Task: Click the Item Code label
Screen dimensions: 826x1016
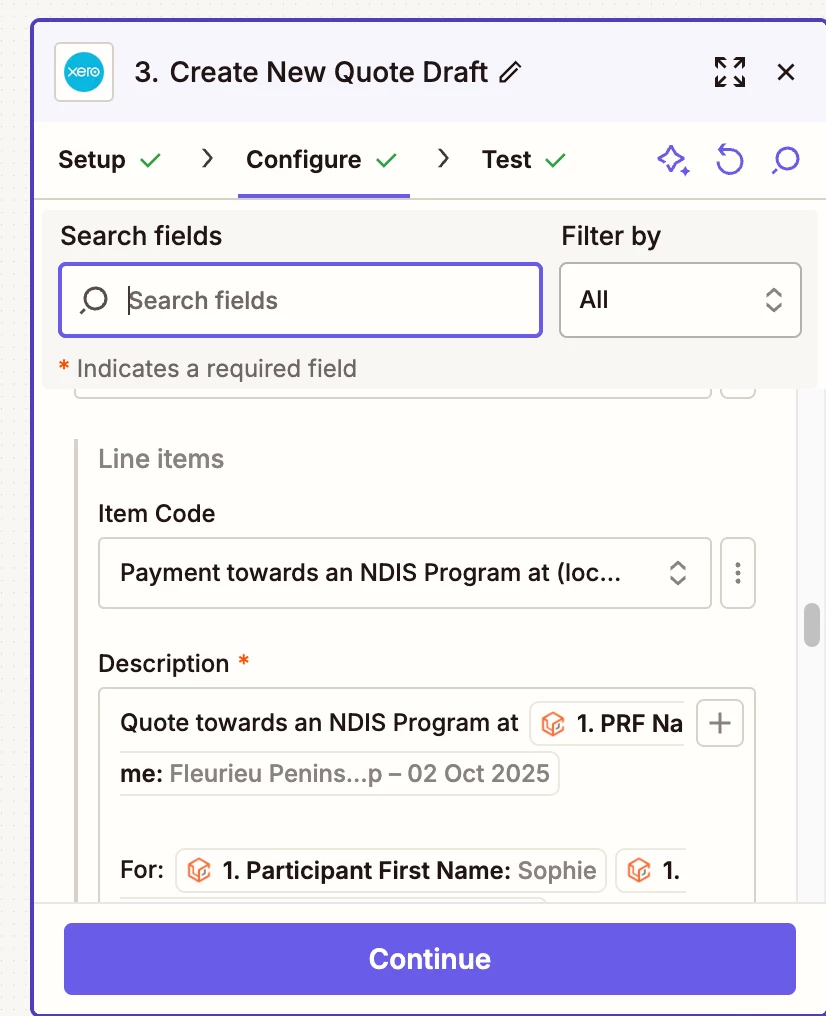Action: pos(157,514)
